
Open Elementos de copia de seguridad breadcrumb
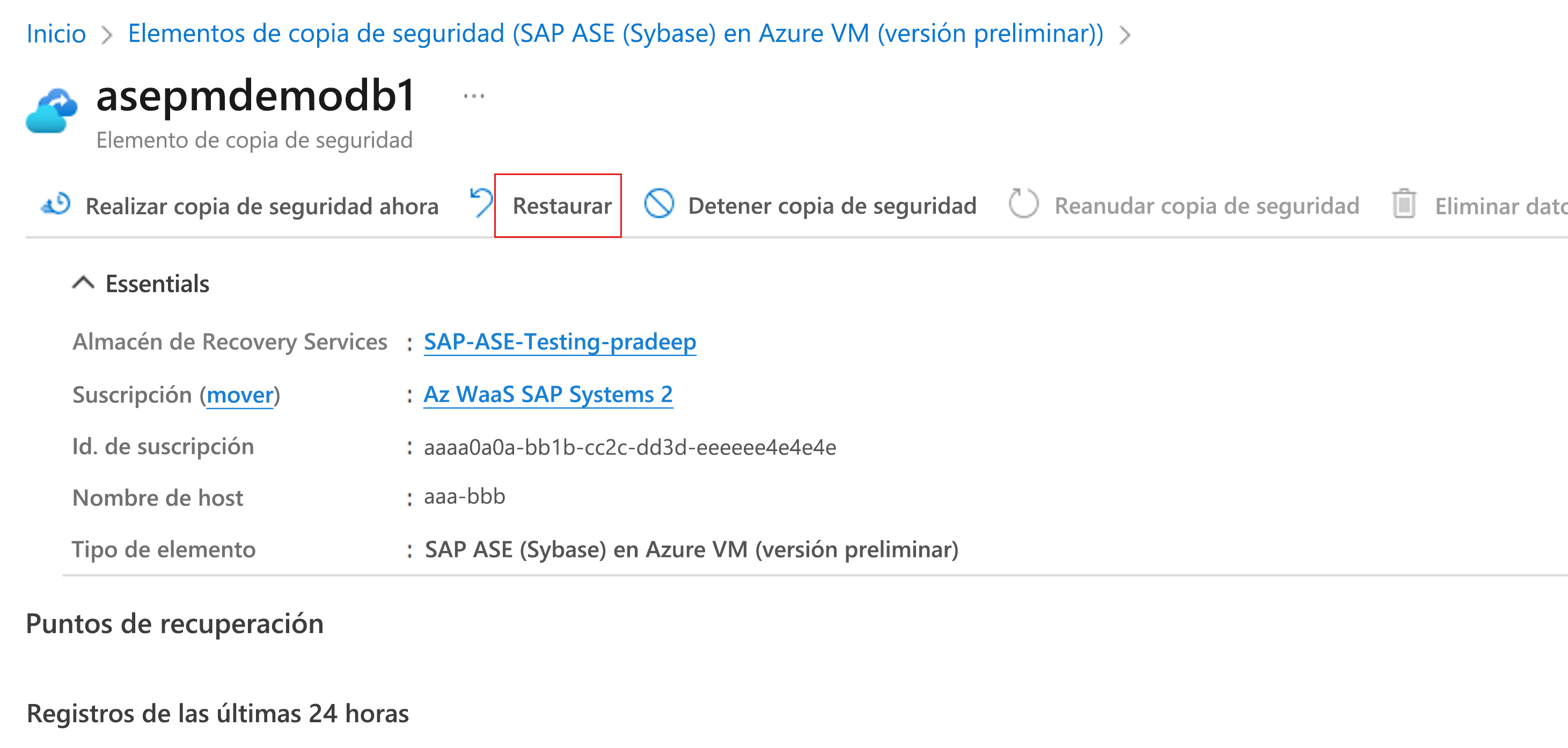pyautogui.click(x=615, y=33)
